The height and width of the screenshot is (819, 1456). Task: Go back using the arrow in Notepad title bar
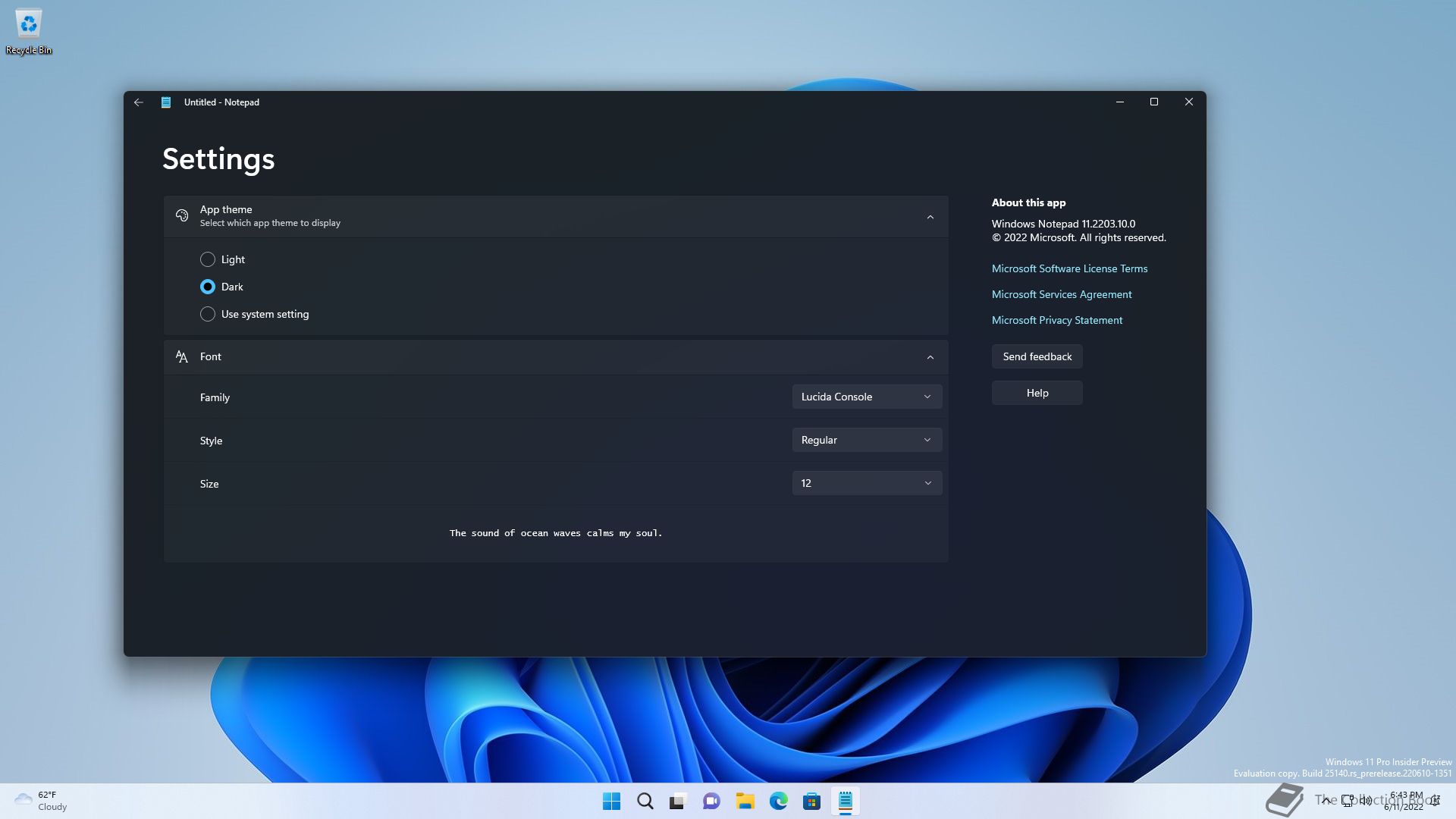pyautogui.click(x=138, y=102)
